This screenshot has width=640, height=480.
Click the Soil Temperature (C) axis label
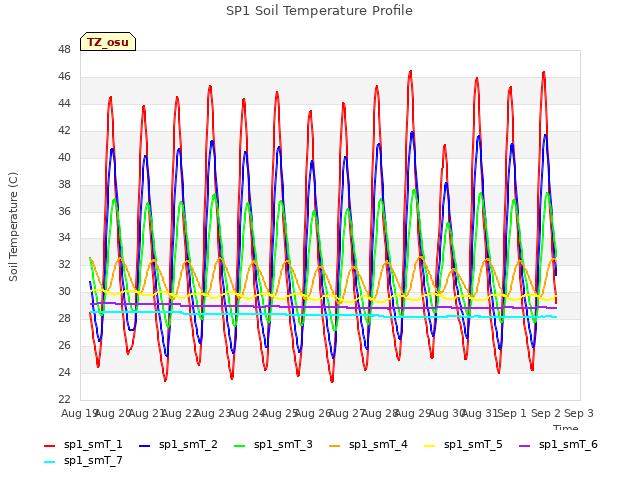click(x=13, y=227)
